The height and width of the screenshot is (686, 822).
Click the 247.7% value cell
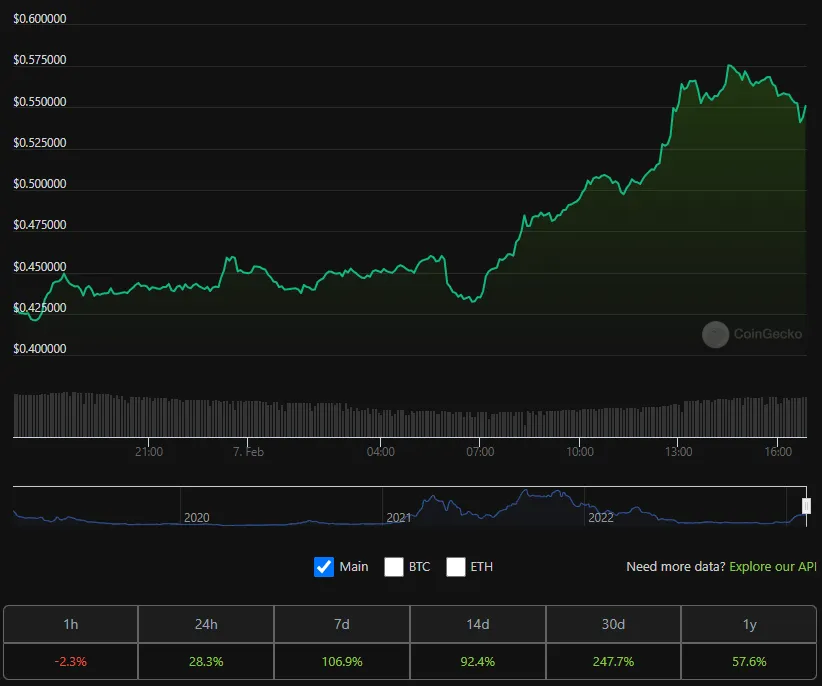click(613, 661)
